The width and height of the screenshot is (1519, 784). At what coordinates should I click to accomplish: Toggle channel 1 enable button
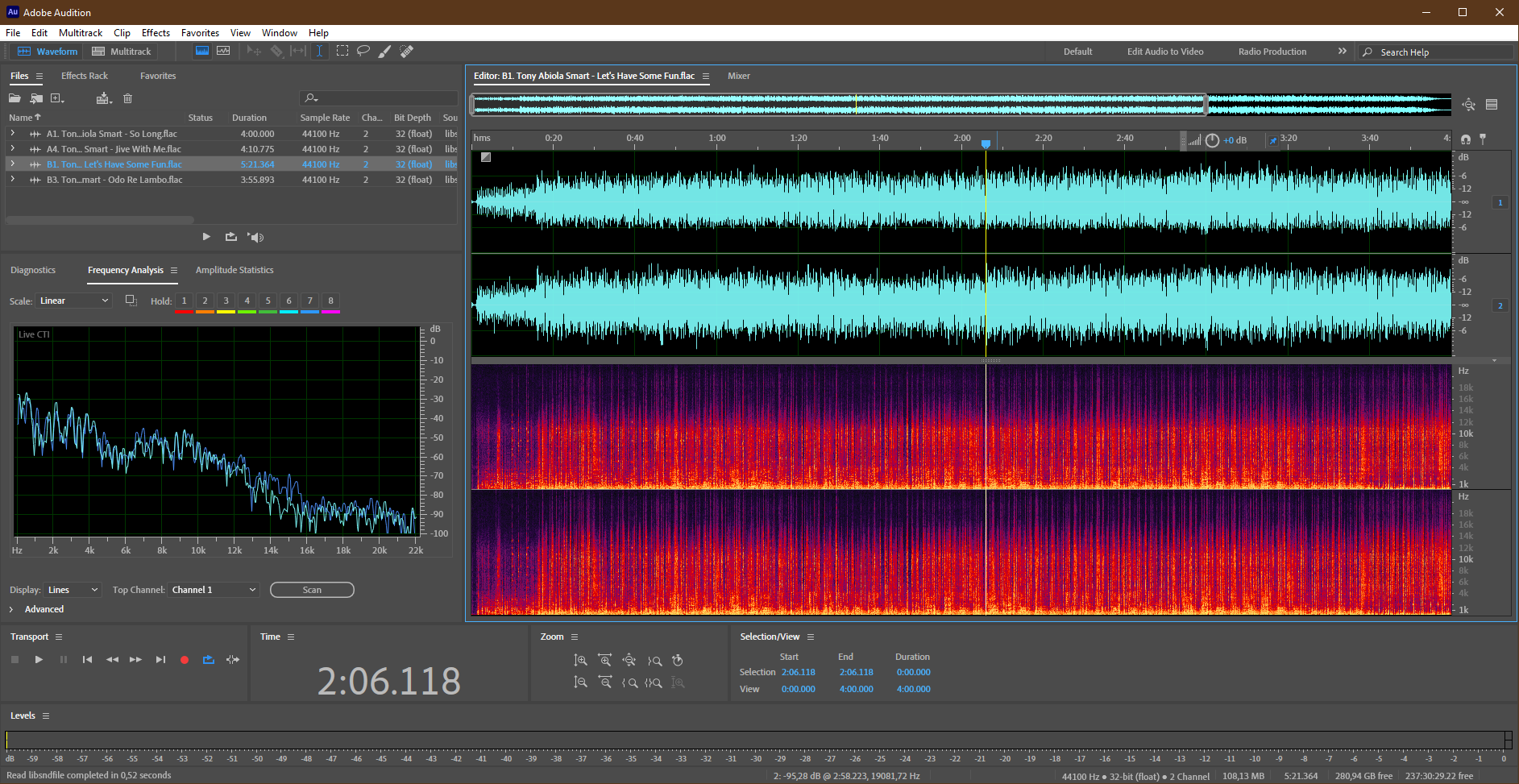pyautogui.click(x=1500, y=202)
